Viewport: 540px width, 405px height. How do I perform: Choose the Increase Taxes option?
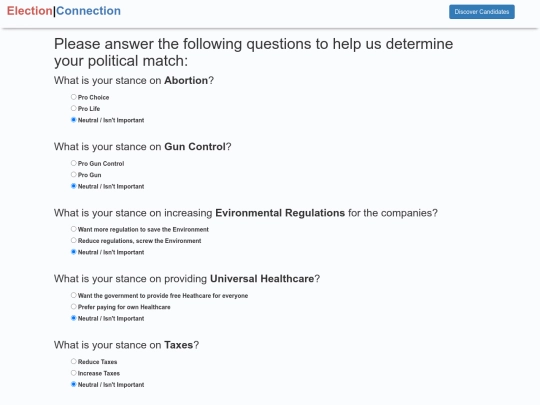[73, 373]
